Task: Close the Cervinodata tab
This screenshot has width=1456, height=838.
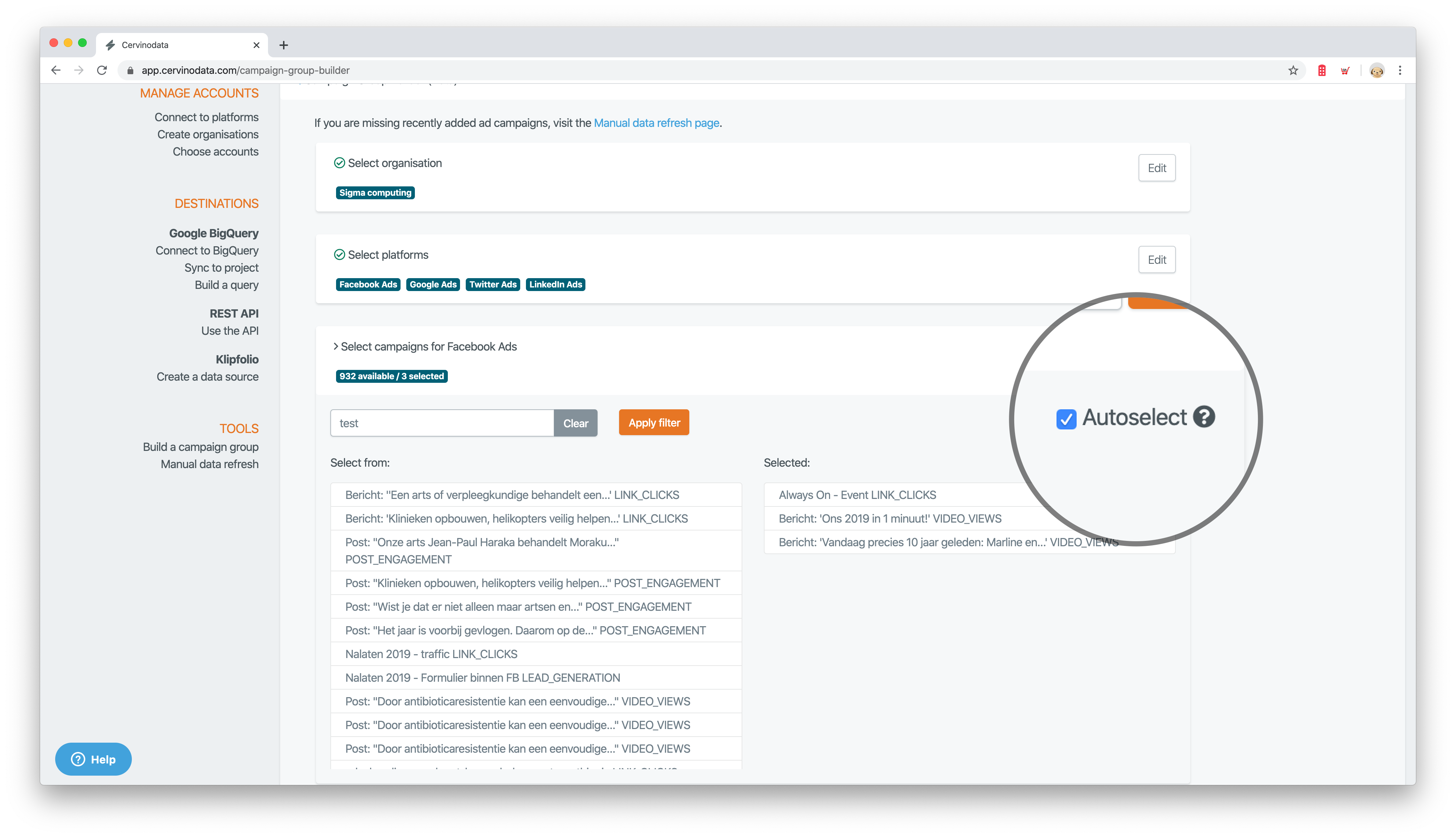Action: (256, 45)
